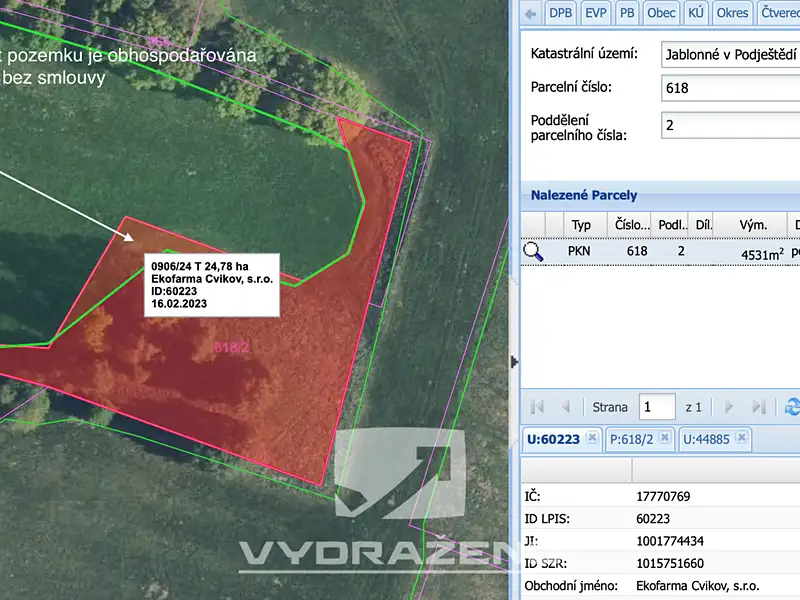800x600 pixels.
Task: Click the 4531m² area cell
Action: 762,254
